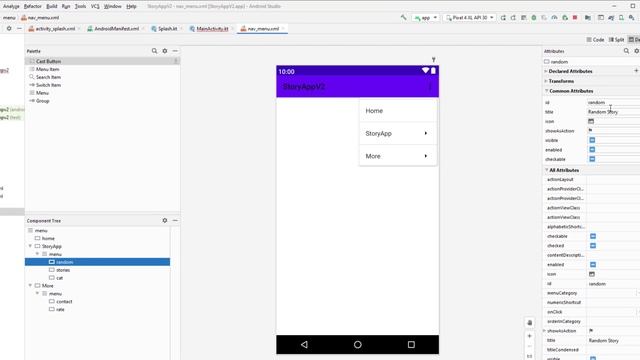Open the VCS menu
Screen dimensions: 640x360
(95, 6)
